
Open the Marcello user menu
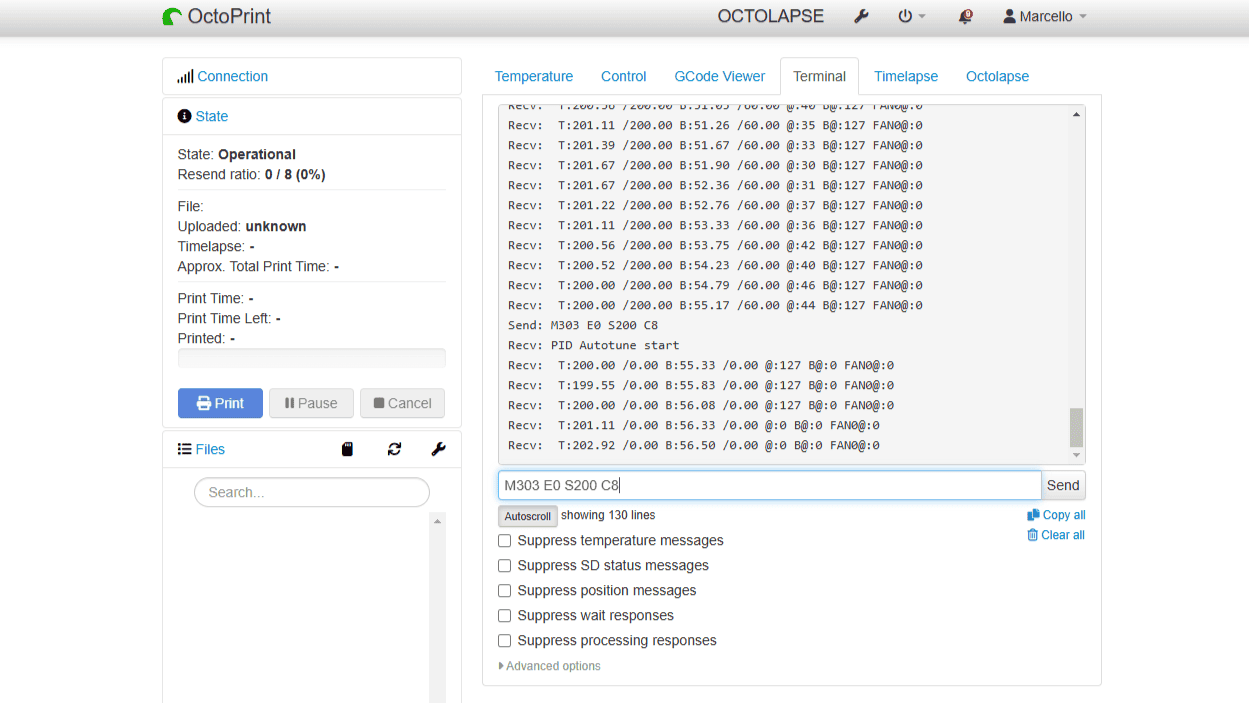click(1045, 17)
